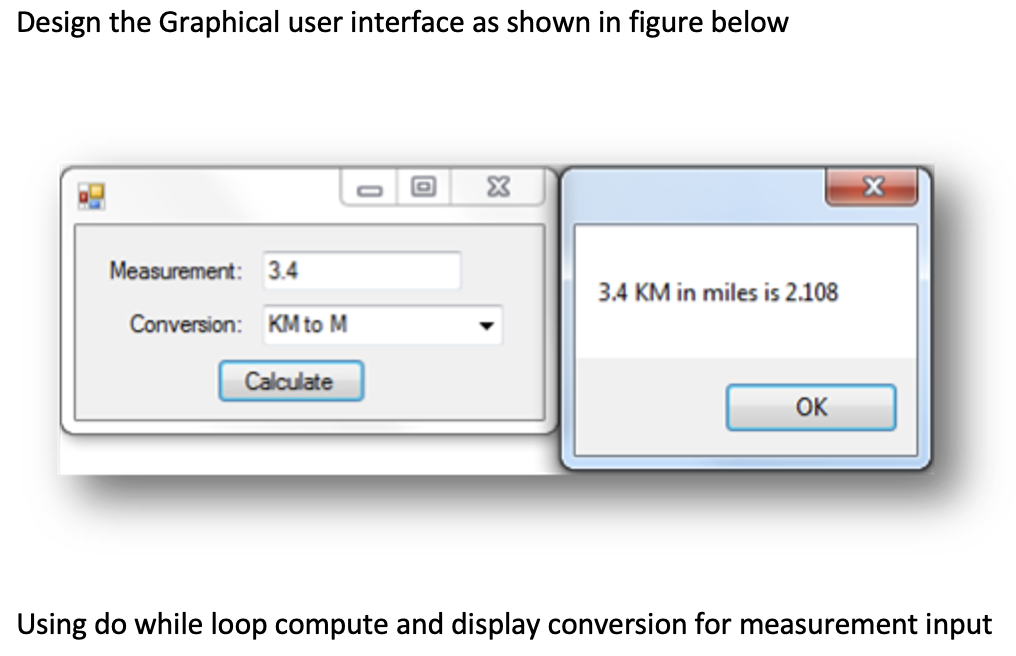
Task: Click the message box title bar
Action: pos(700,186)
